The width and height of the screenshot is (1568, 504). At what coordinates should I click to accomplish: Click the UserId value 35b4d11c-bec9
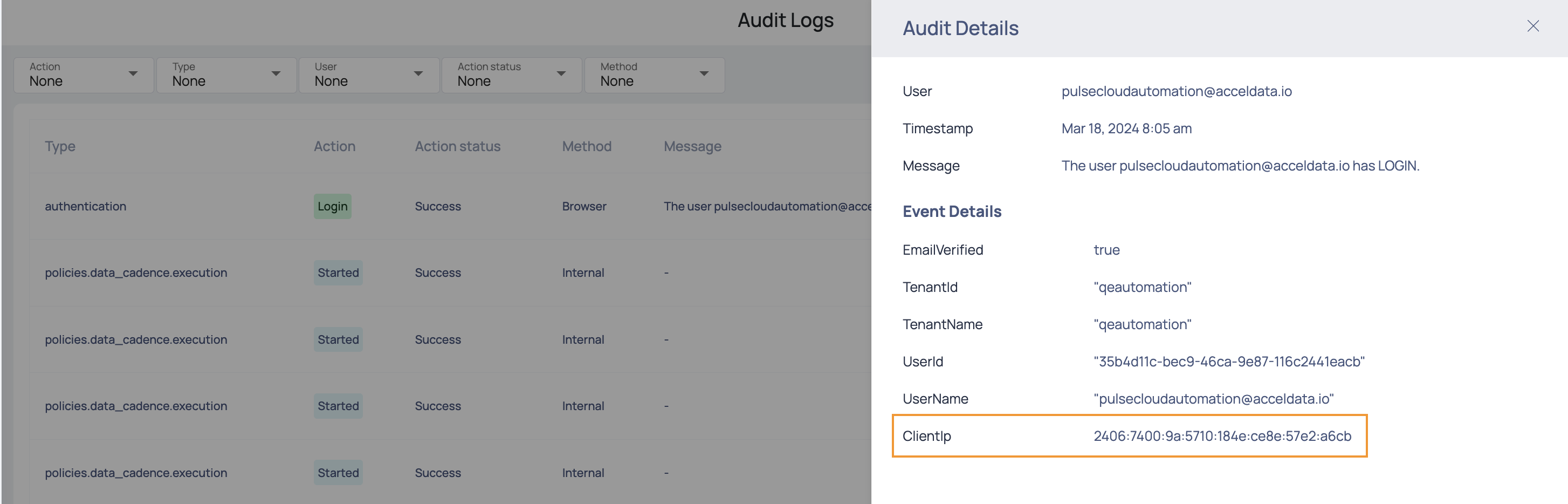click(1229, 362)
